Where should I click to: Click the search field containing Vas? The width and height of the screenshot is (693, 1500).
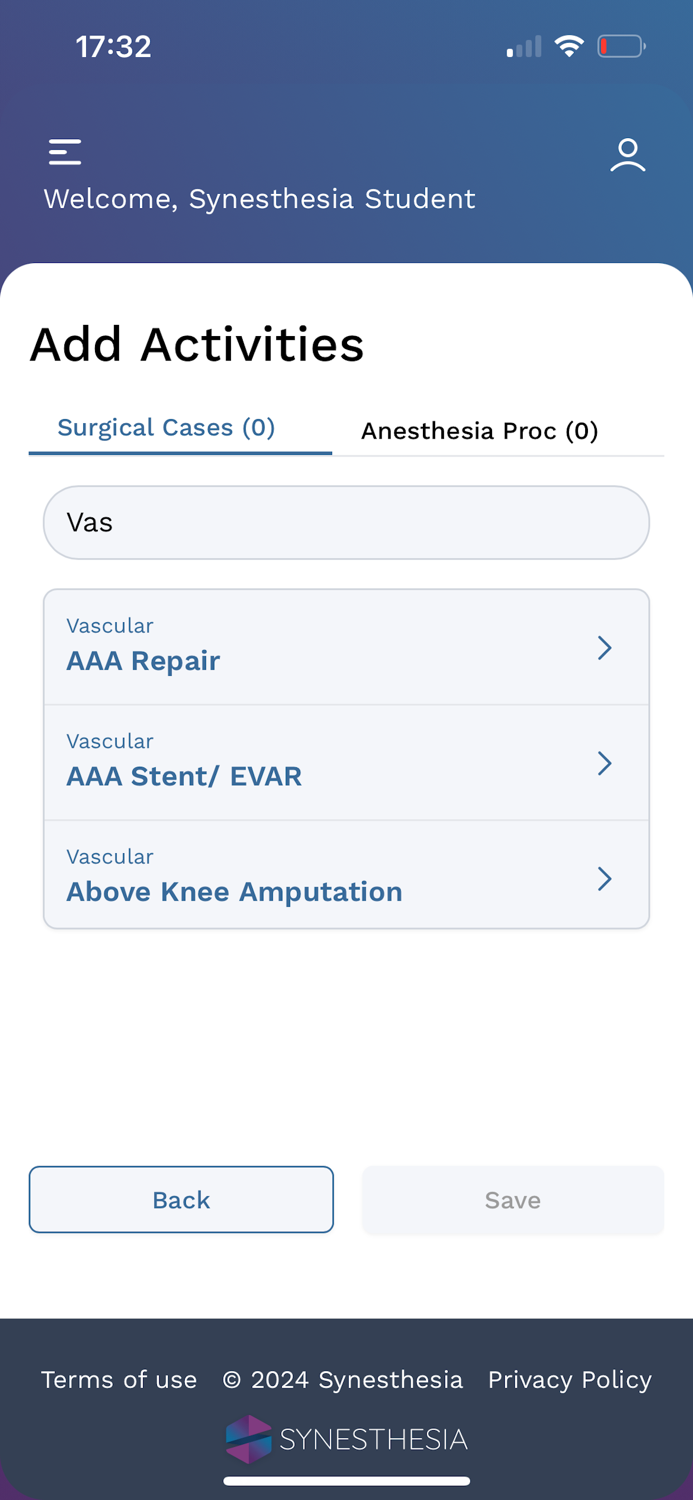tap(347, 521)
